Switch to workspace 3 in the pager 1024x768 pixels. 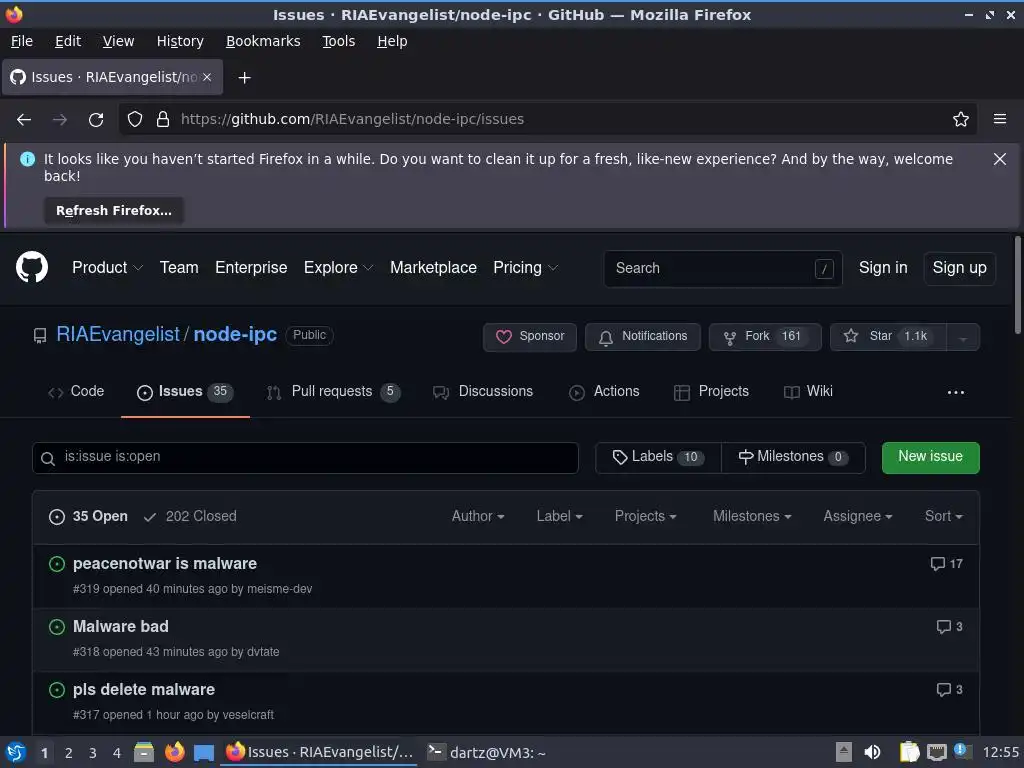pyautogui.click(x=93, y=753)
